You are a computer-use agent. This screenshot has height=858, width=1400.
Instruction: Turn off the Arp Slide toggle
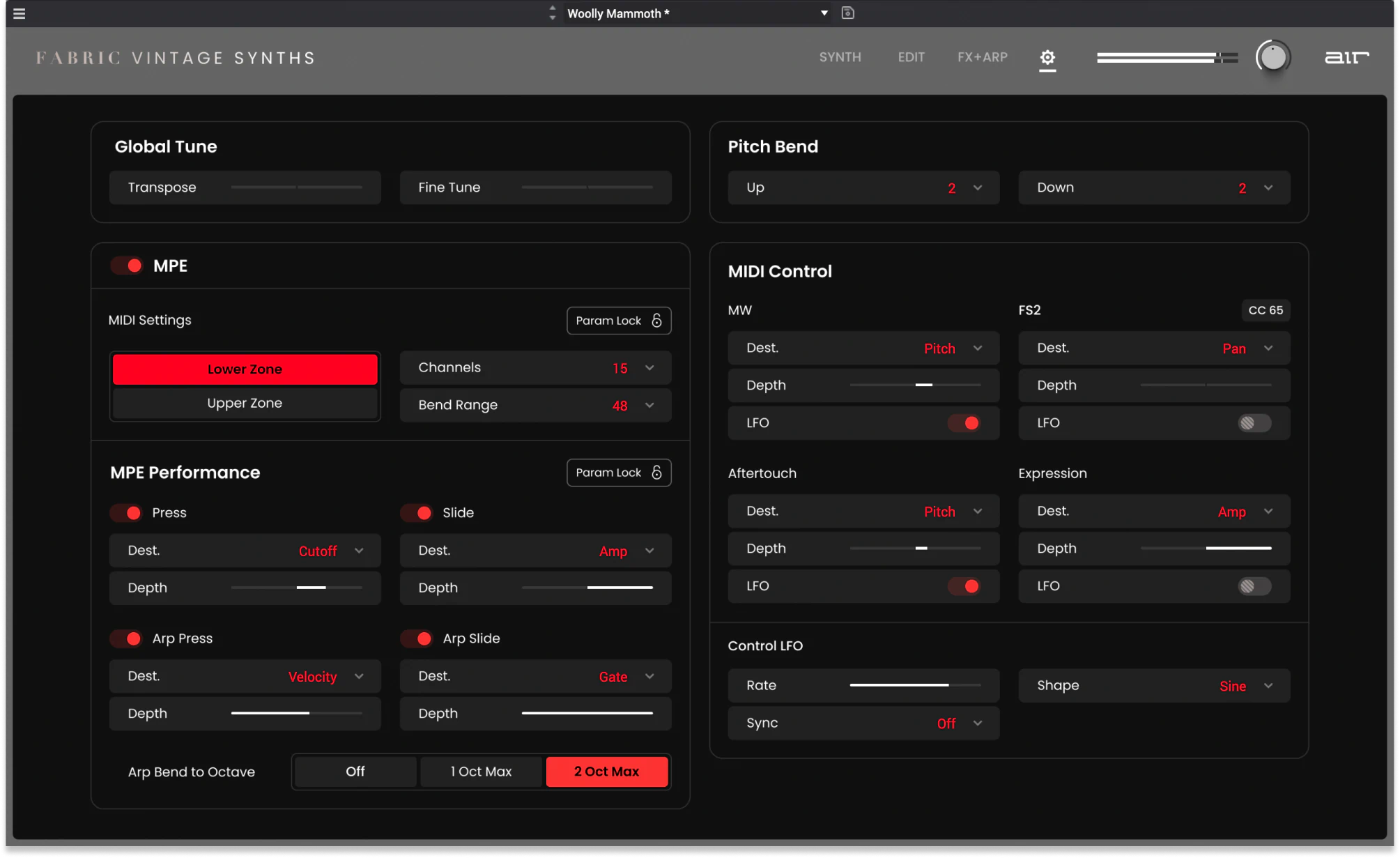pyautogui.click(x=417, y=638)
